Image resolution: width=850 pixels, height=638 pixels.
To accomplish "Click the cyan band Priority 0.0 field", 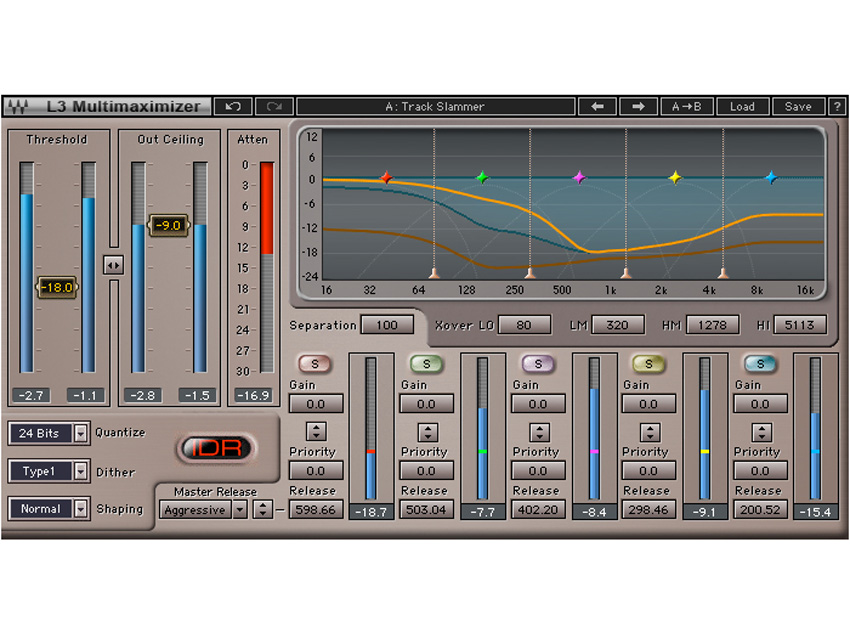I will [761, 471].
